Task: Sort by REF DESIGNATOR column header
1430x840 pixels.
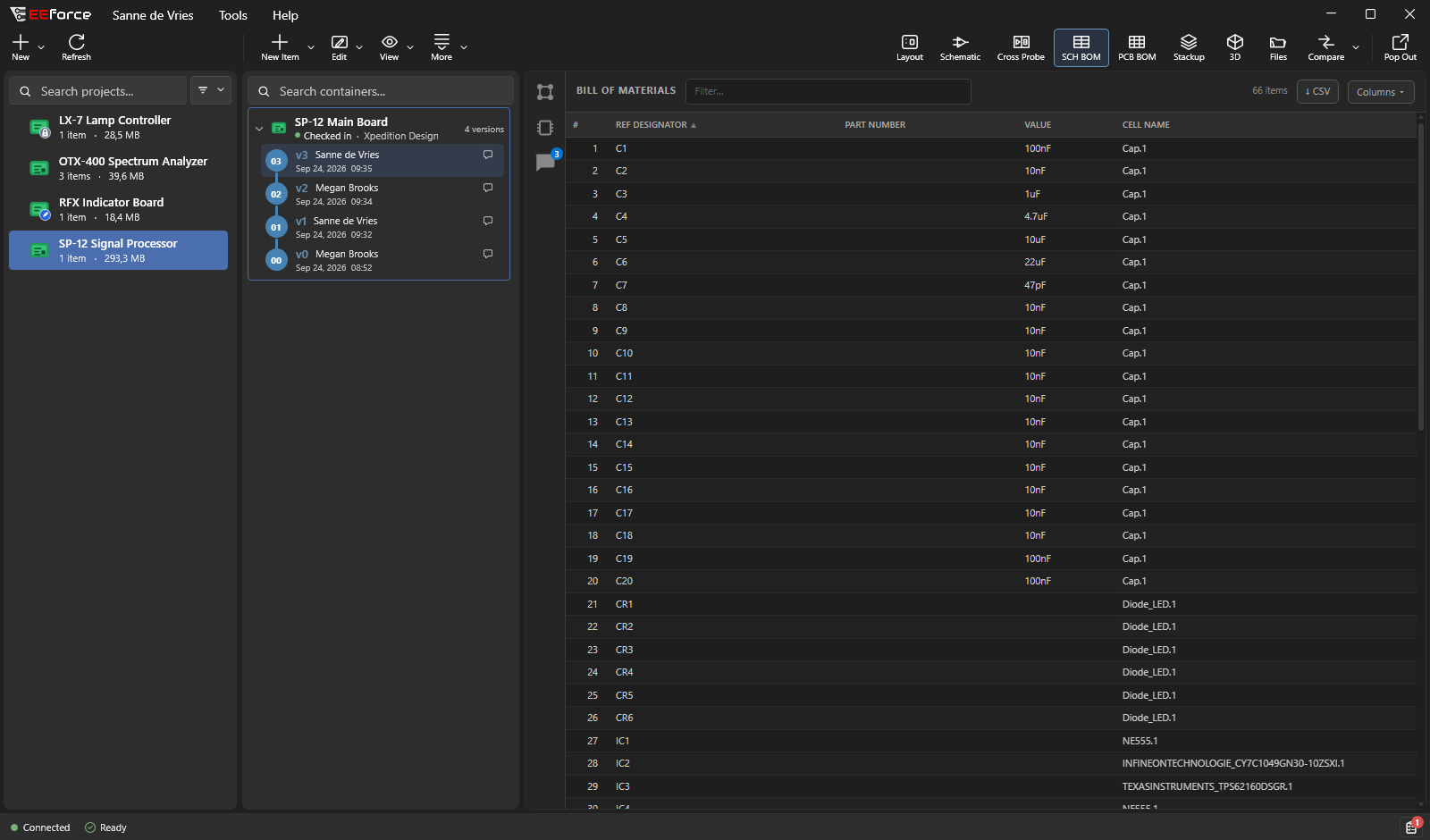Action: tap(655, 125)
